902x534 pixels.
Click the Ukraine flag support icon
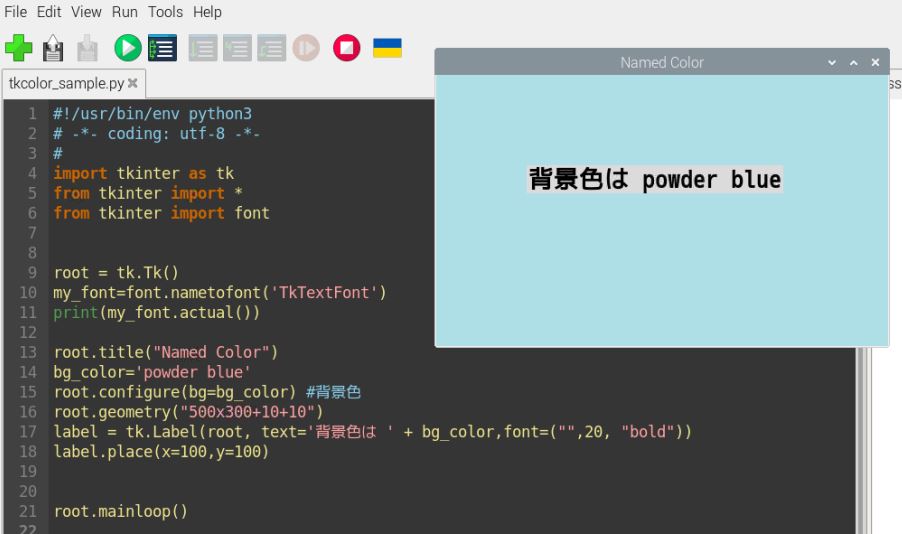click(387, 48)
